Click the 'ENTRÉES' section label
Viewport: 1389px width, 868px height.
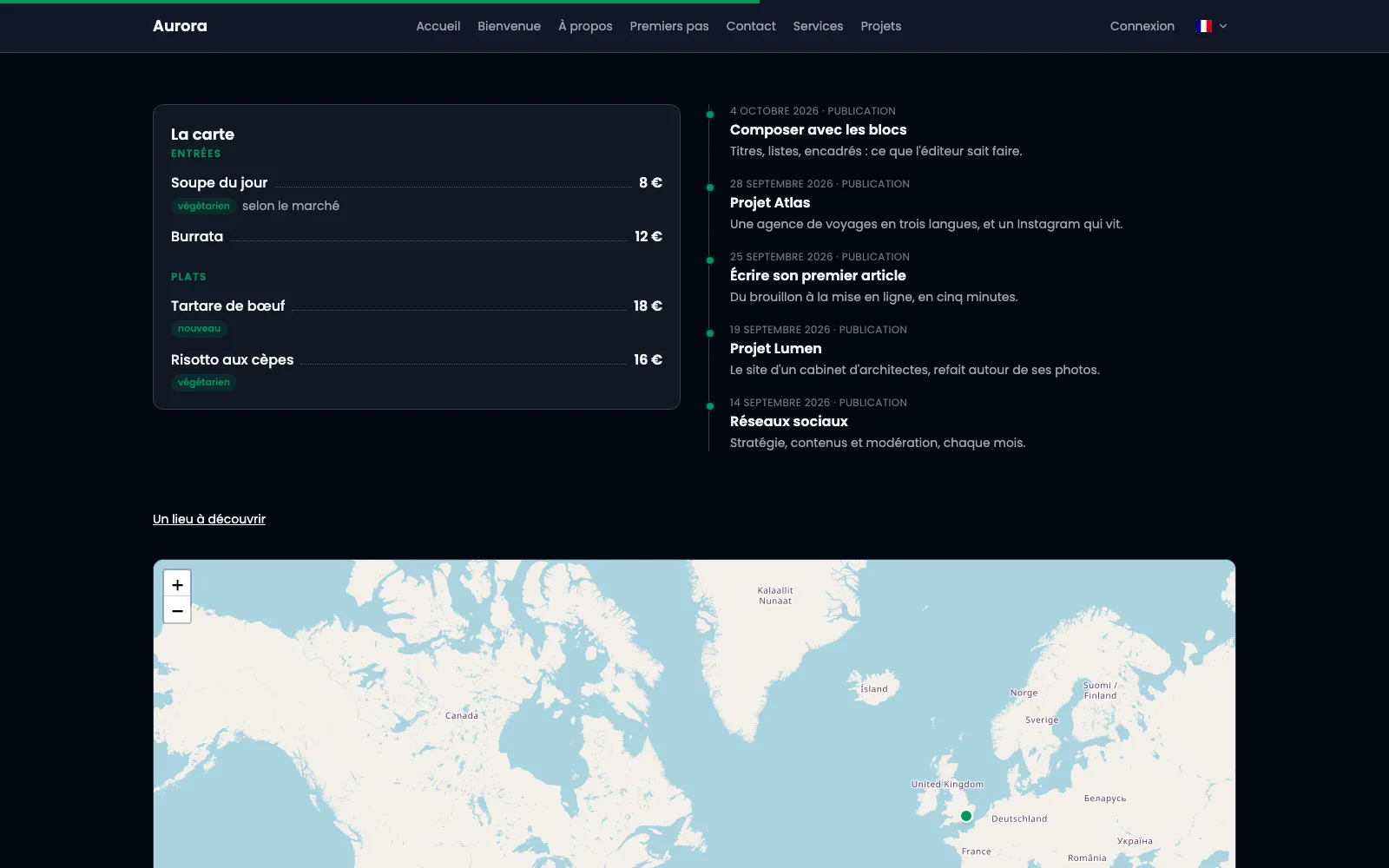tap(196, 154)
